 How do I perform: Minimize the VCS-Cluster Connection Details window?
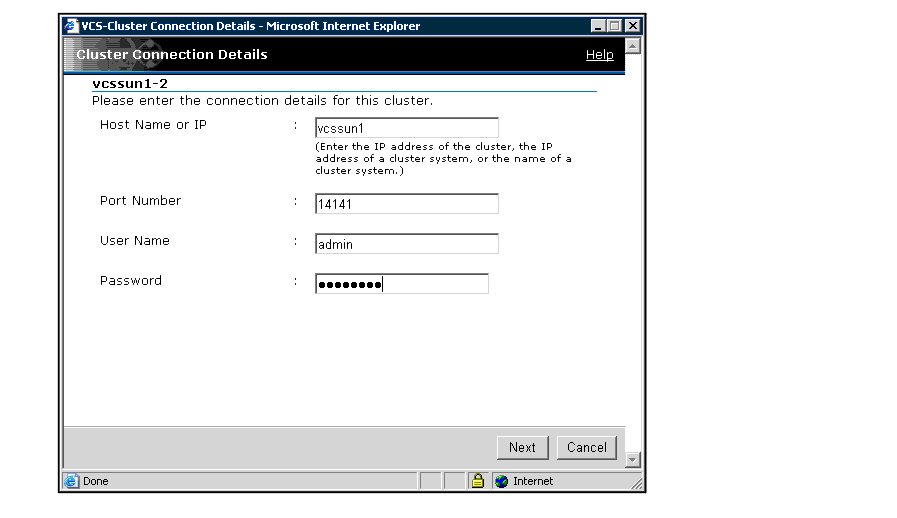tap(598, 26)
